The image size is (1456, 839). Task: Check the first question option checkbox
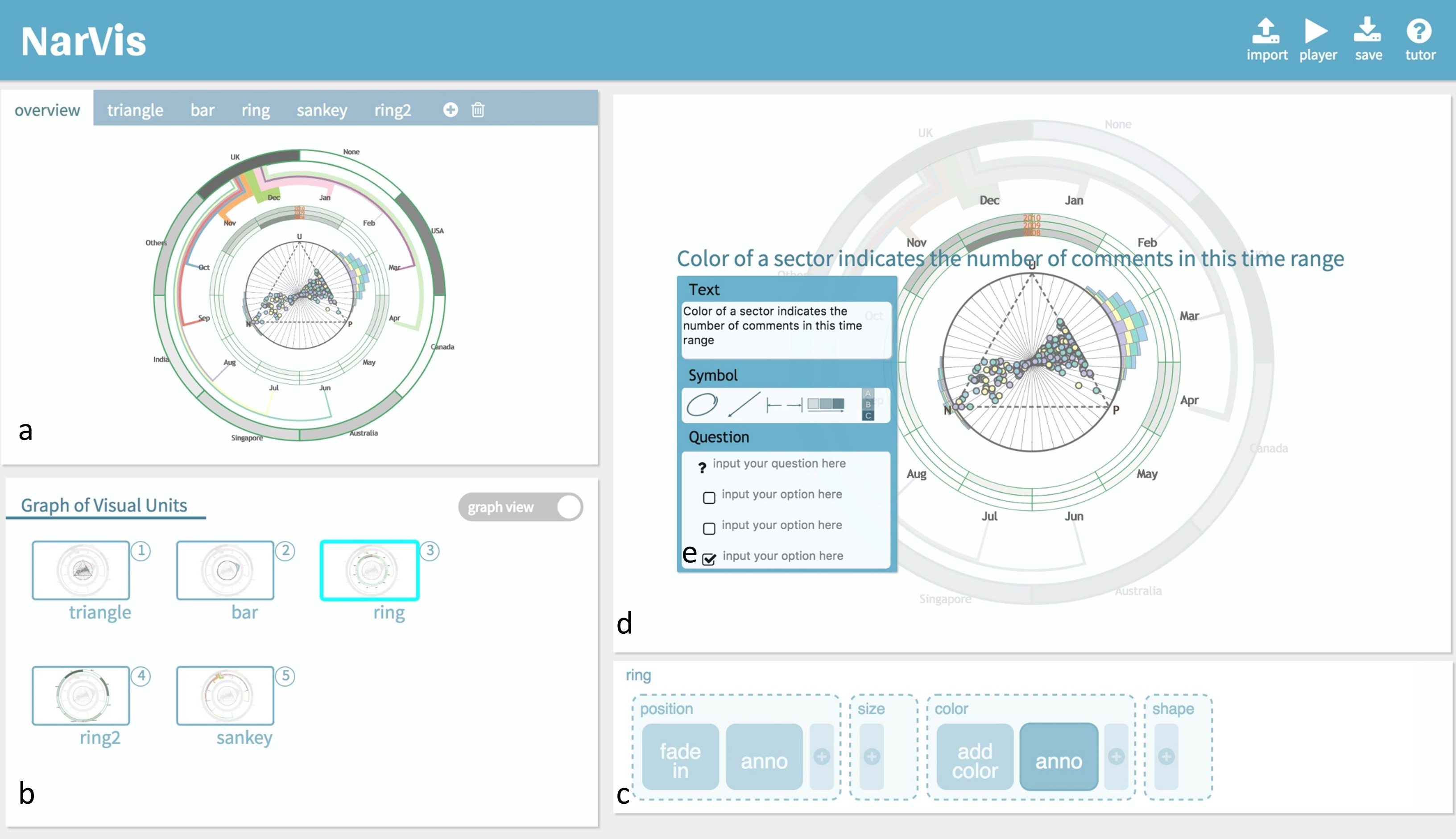tap(709, 497)
